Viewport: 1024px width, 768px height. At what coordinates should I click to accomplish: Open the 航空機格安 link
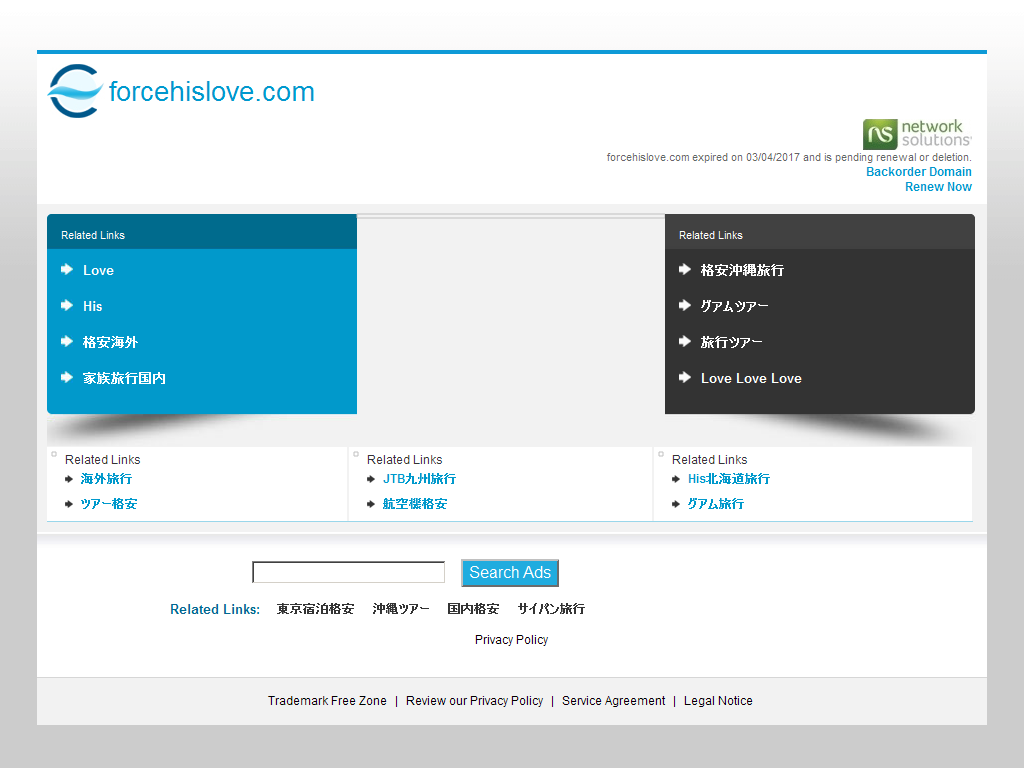coord(415,504)
